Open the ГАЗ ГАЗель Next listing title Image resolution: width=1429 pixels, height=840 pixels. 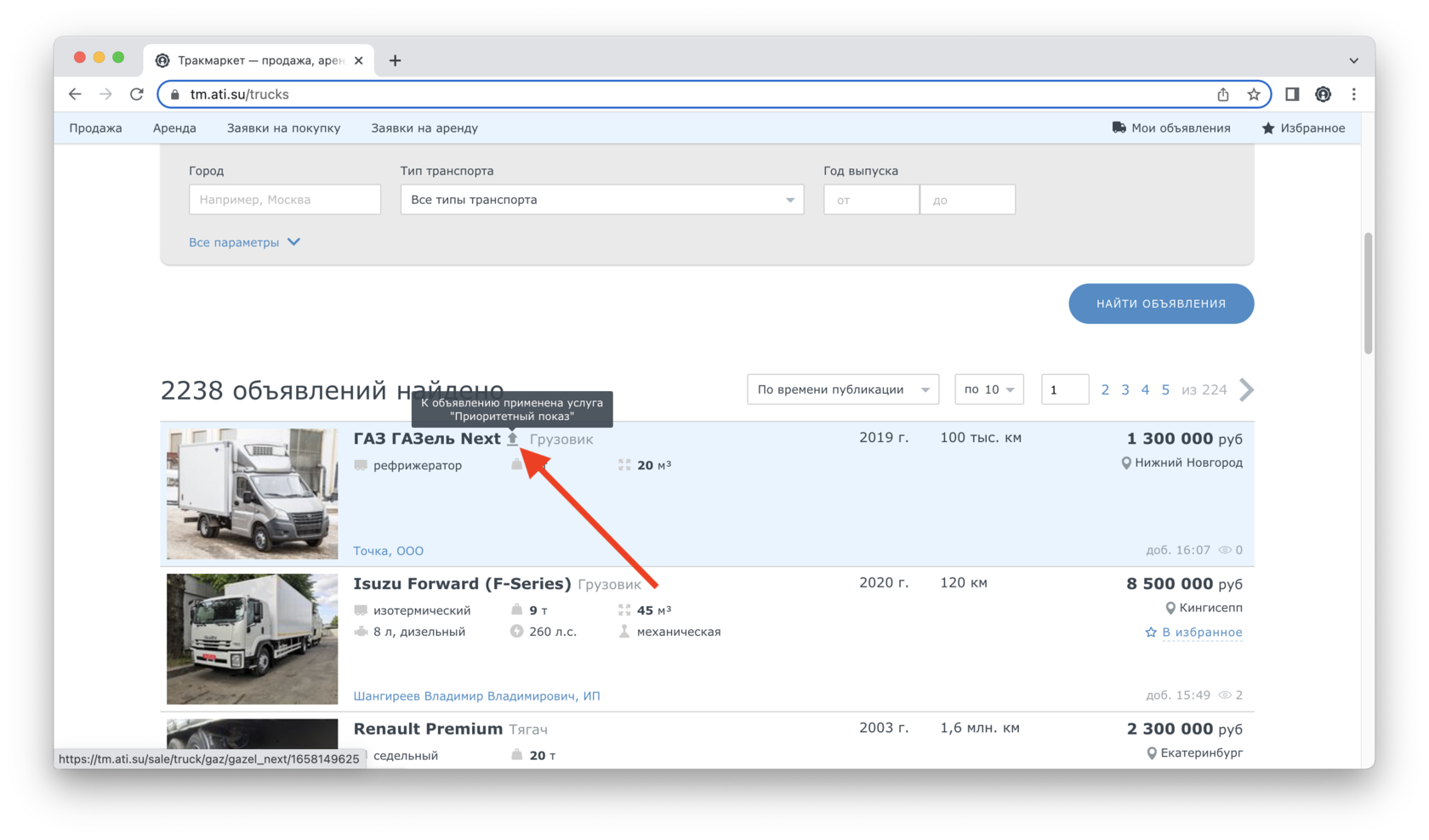pos(427,439)
